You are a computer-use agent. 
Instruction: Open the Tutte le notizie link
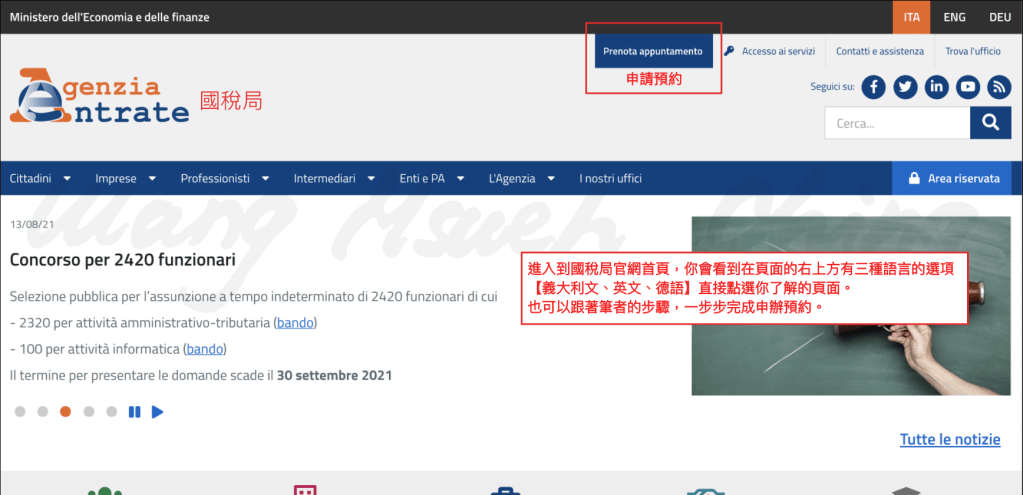(x=949, y=440)
